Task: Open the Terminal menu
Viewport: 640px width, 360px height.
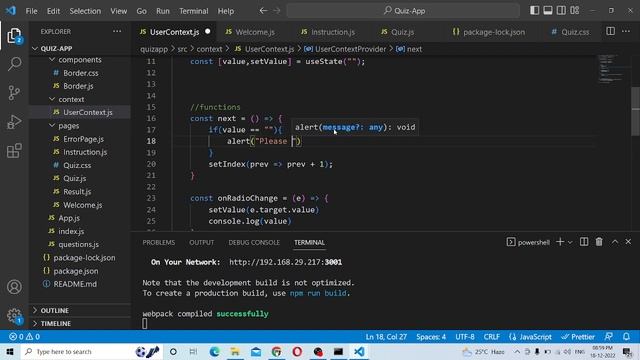Action: (x=193, y=11)
